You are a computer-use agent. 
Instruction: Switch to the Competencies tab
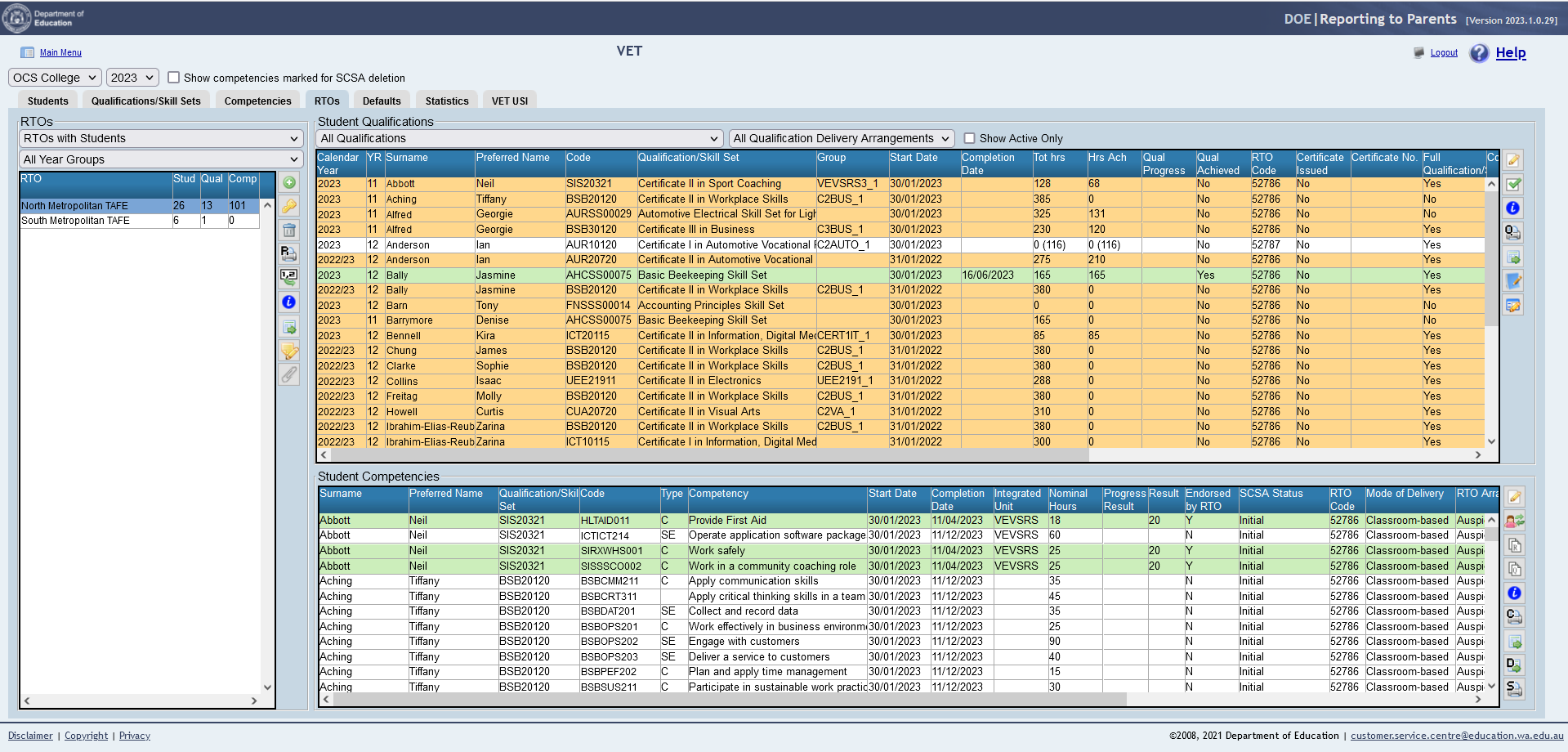click(x=257, y=101)
